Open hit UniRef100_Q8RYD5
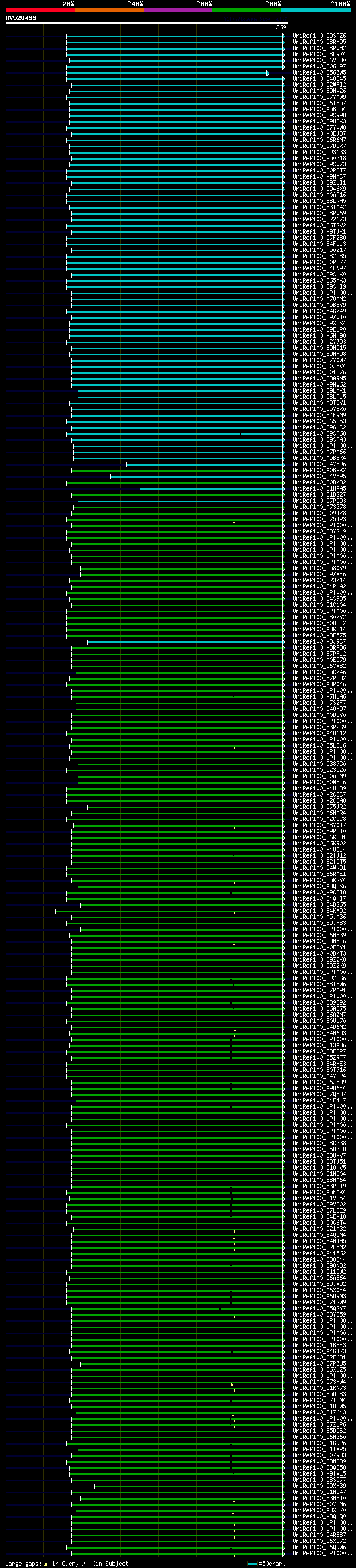Screen dimensions: 356x1568 (319, 42)
